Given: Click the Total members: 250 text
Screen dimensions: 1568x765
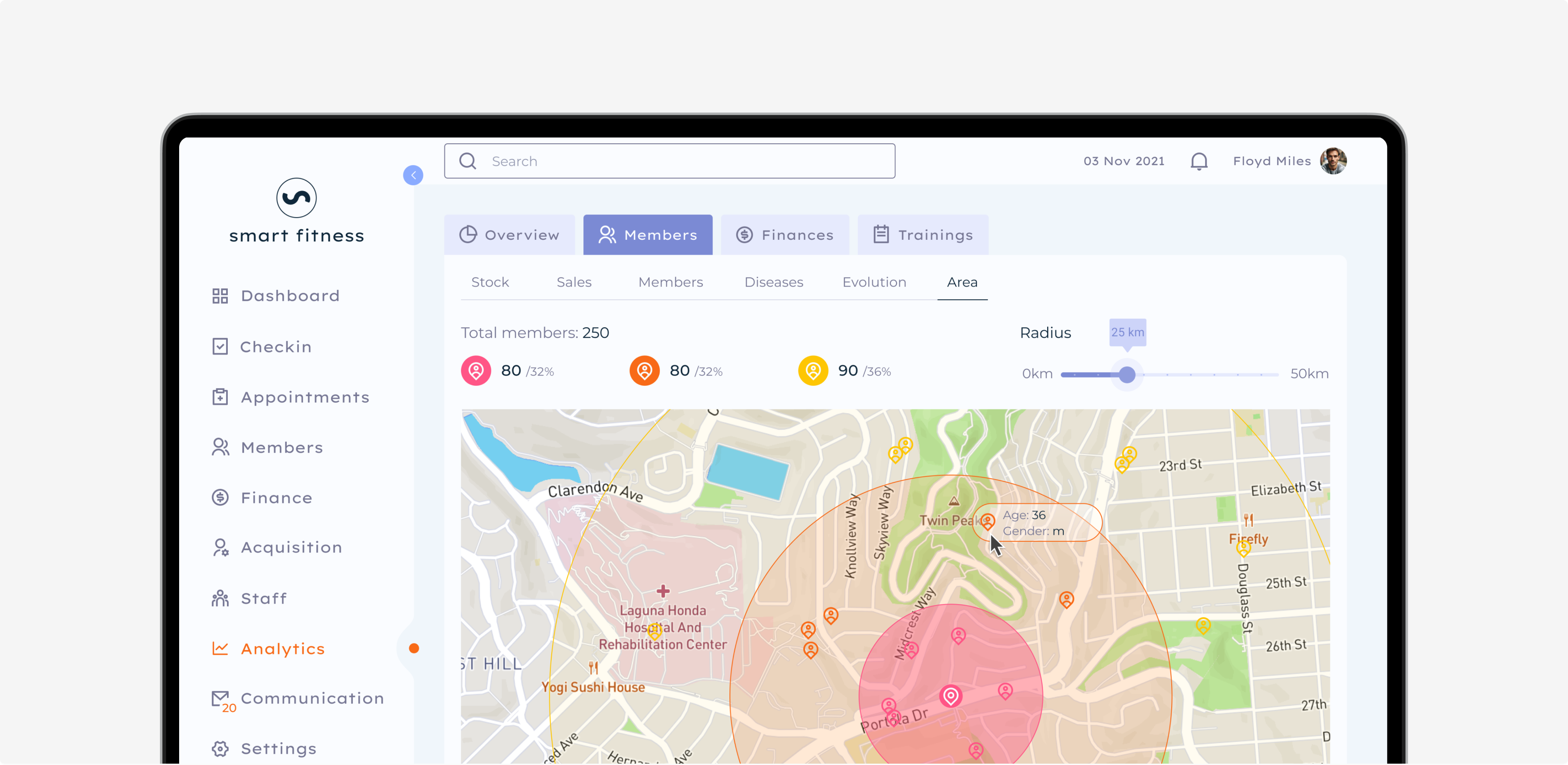Looking at the screenshot, I should (534, 333).
